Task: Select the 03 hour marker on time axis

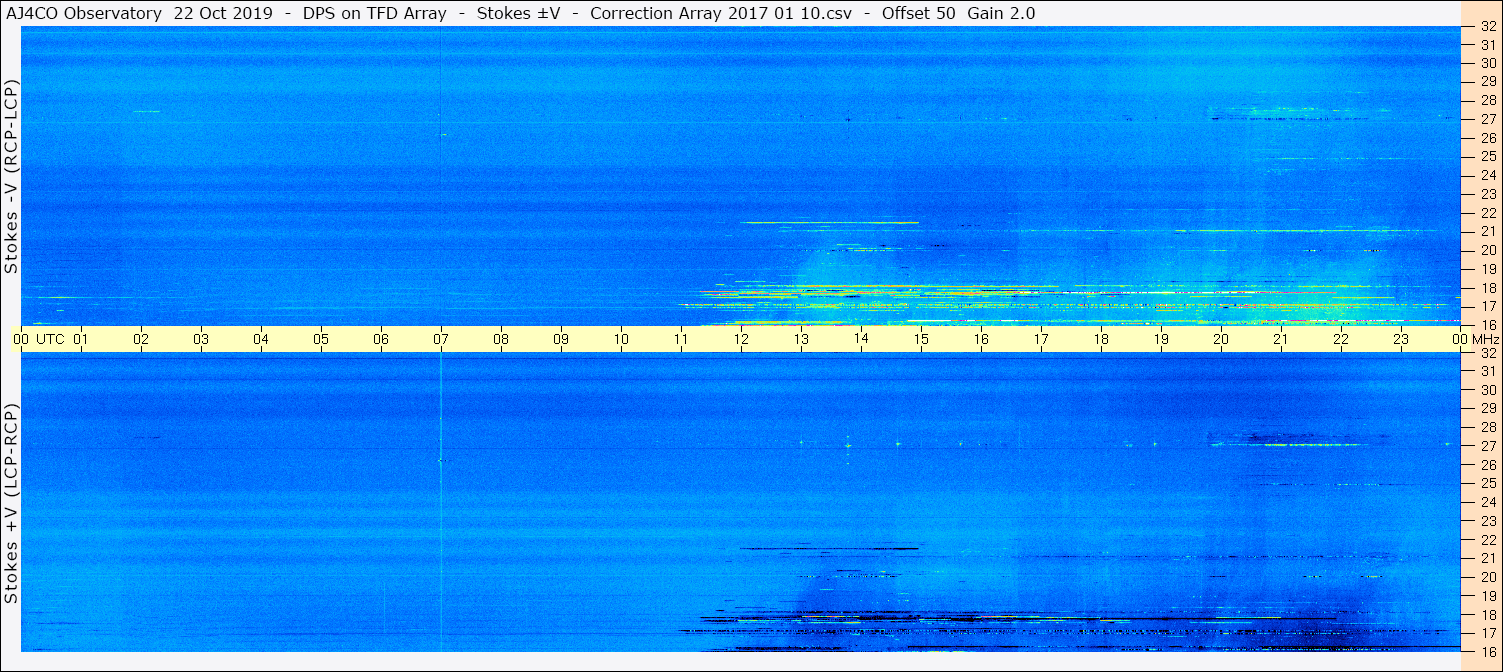Action: coord(201,339)
